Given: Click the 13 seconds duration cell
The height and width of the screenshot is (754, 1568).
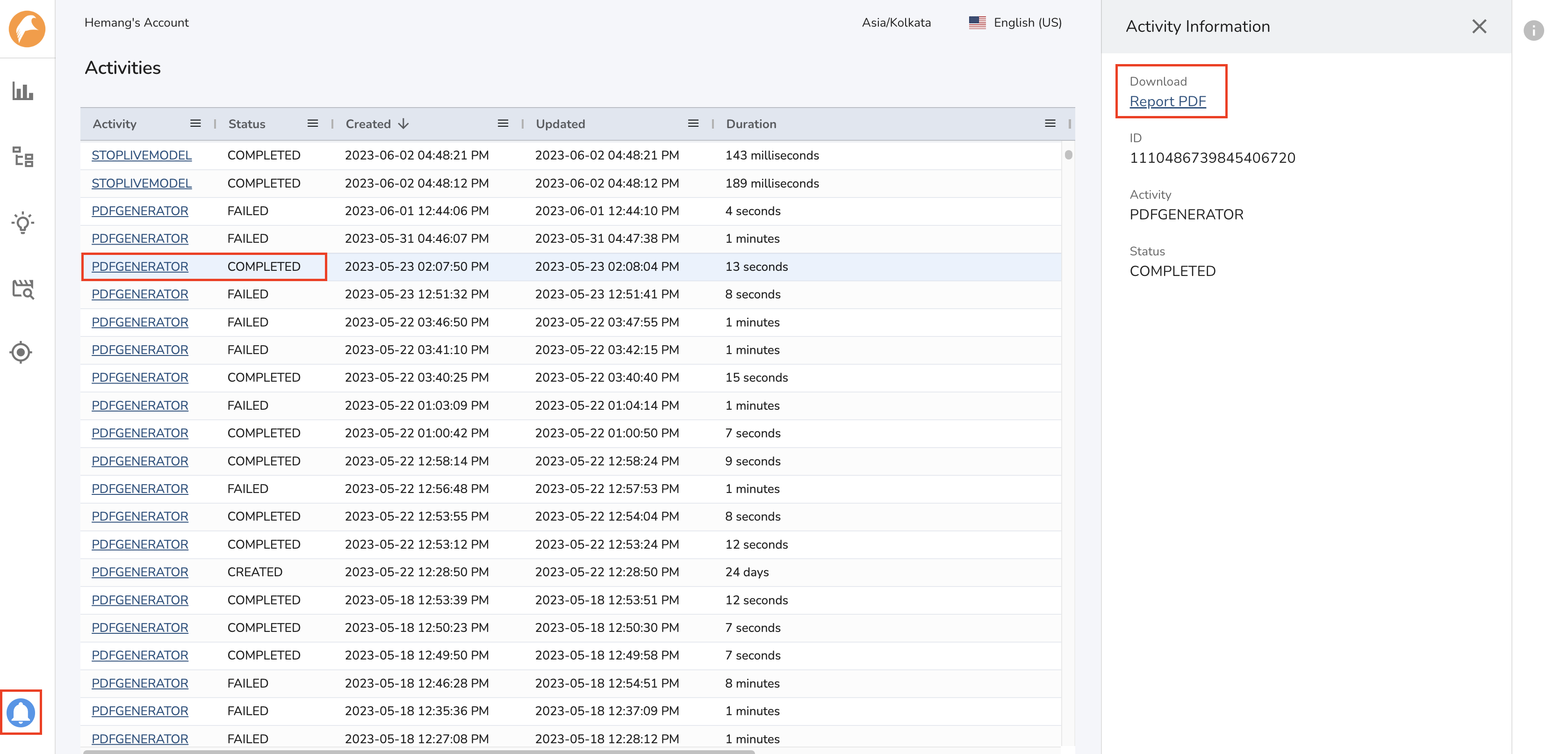Looking at the screenshot, I should (x=756, y=267).
